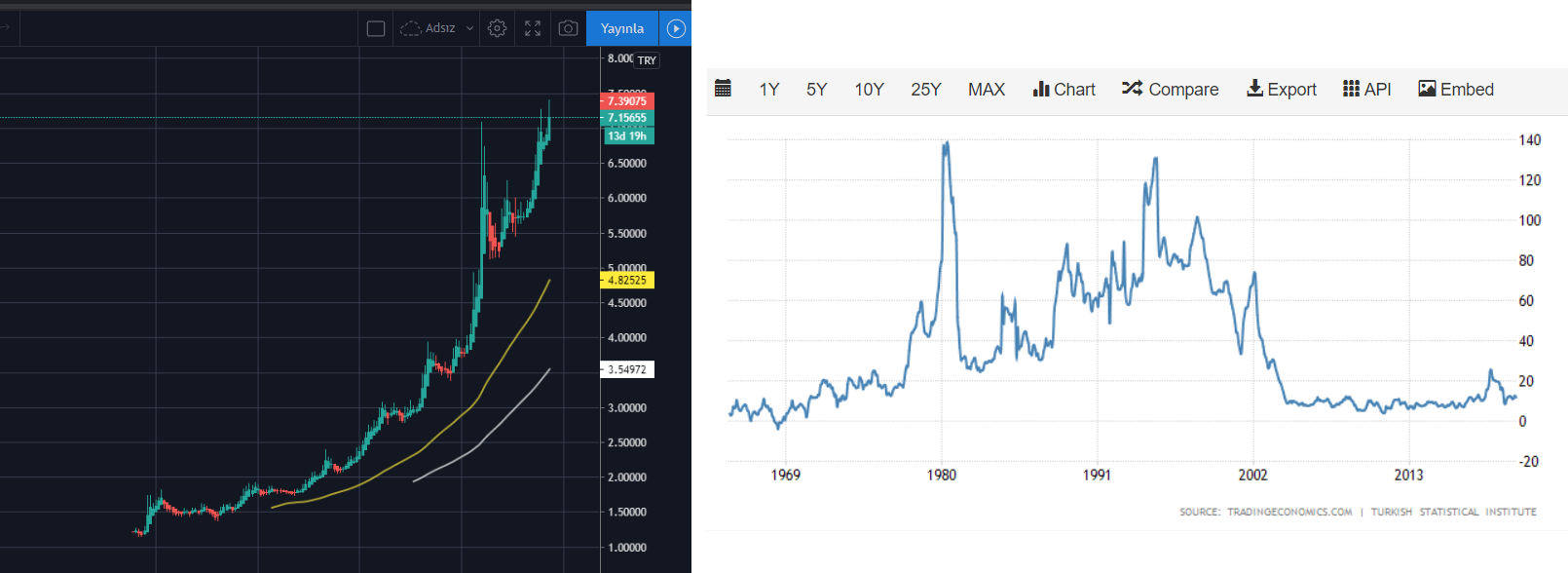Click the 3.00000 price axis label
This screenshot has height=573, width=1568.
pos(627,408)
